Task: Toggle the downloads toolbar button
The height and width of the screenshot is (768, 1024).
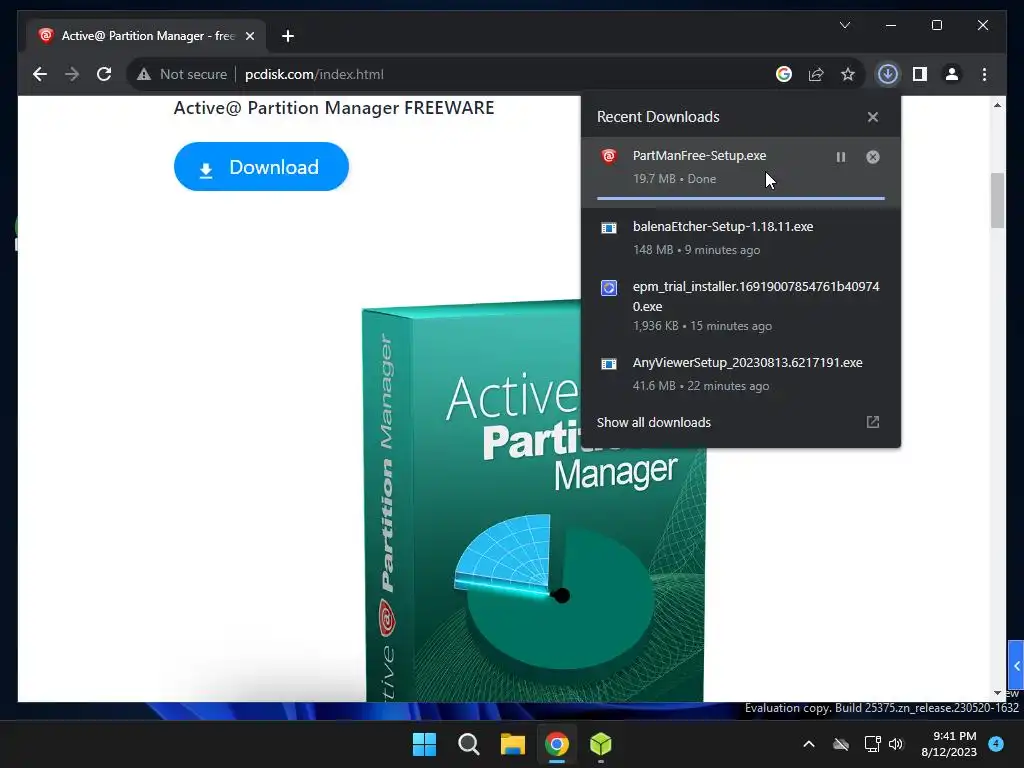Action: (887, 74)
